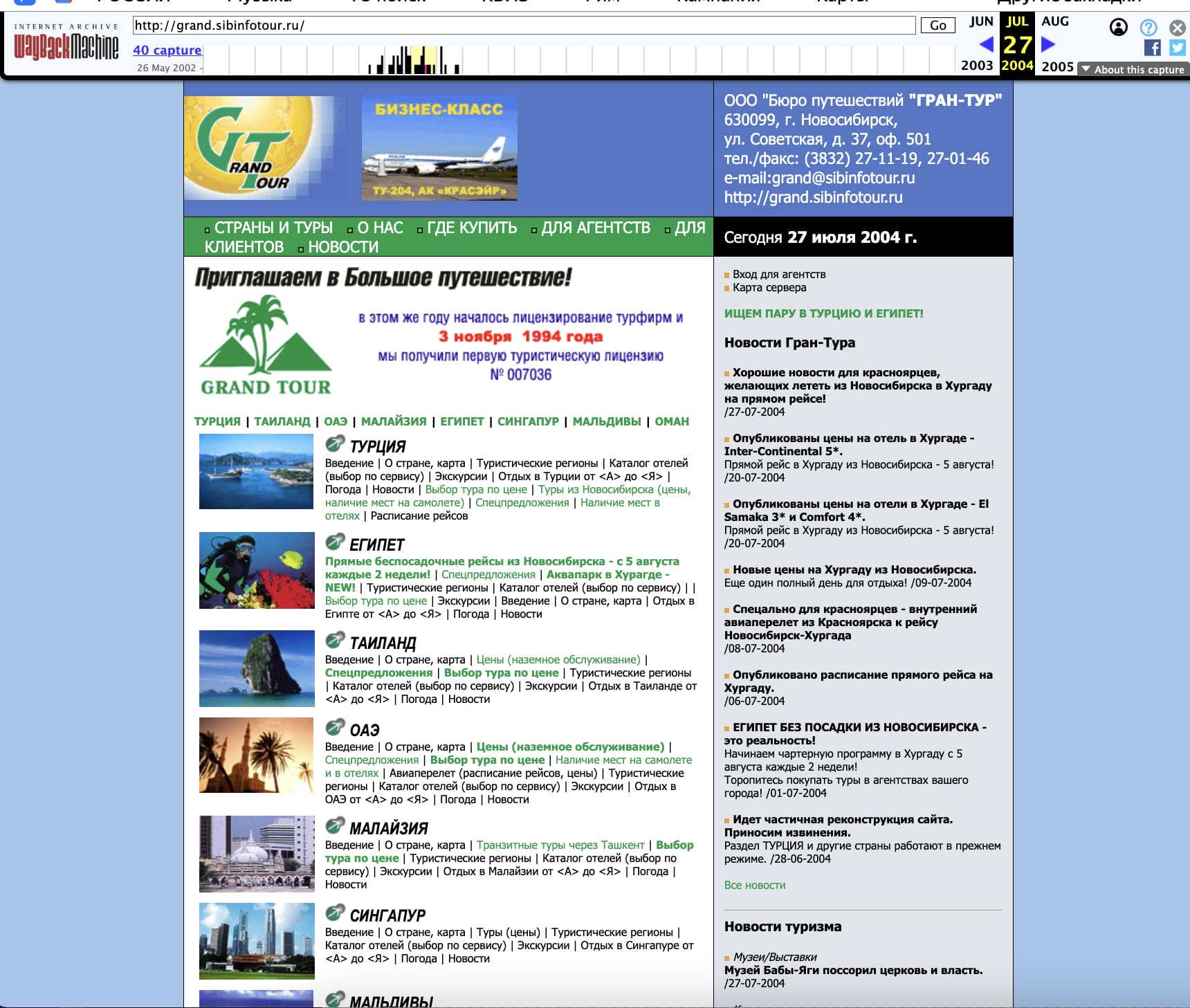Open О НАС menu item
The image size is (1190, 1008).
[x=380, y=228]
